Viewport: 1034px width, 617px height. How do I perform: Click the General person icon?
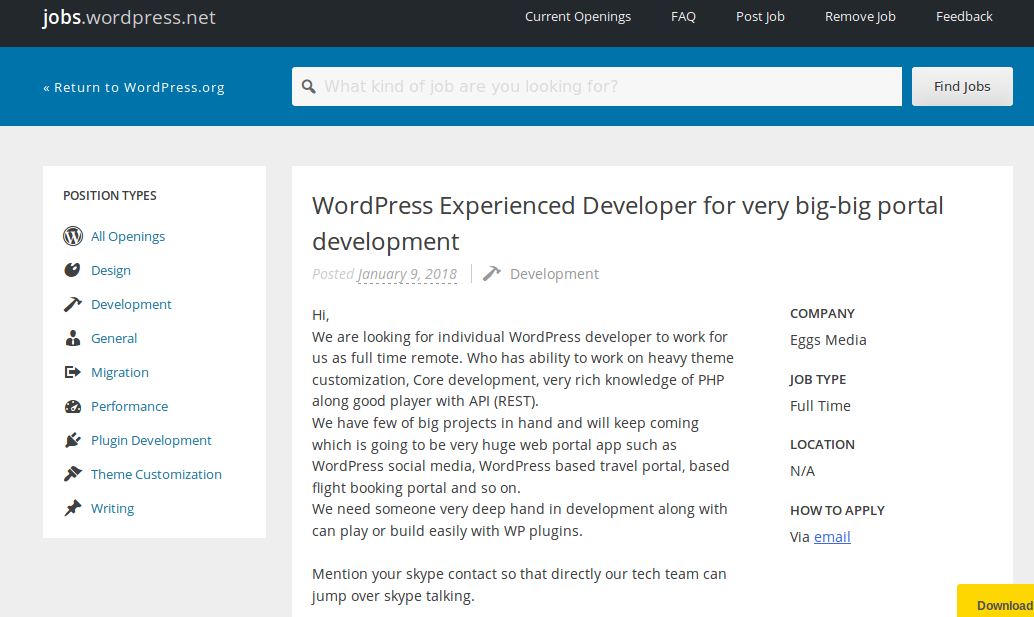coord(72,338)
